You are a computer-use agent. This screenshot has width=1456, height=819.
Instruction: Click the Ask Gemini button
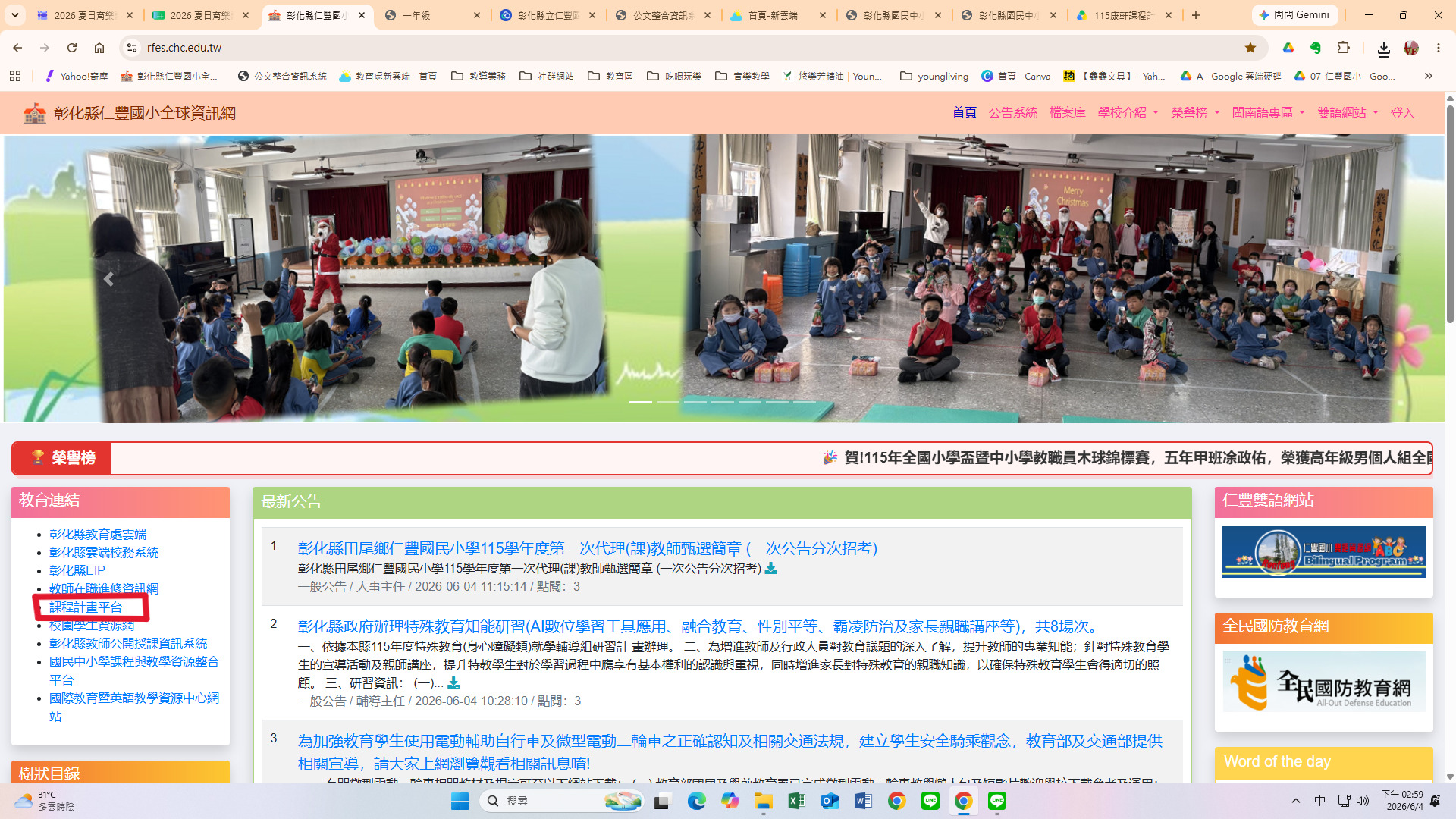pyautogui.click(x=1294, y=15)
